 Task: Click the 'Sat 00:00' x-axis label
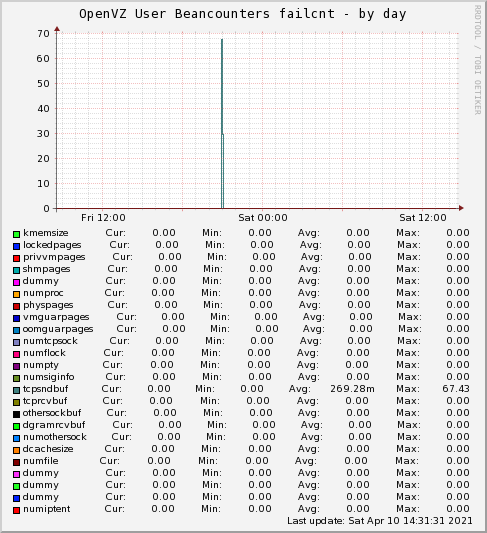[263, 218]
